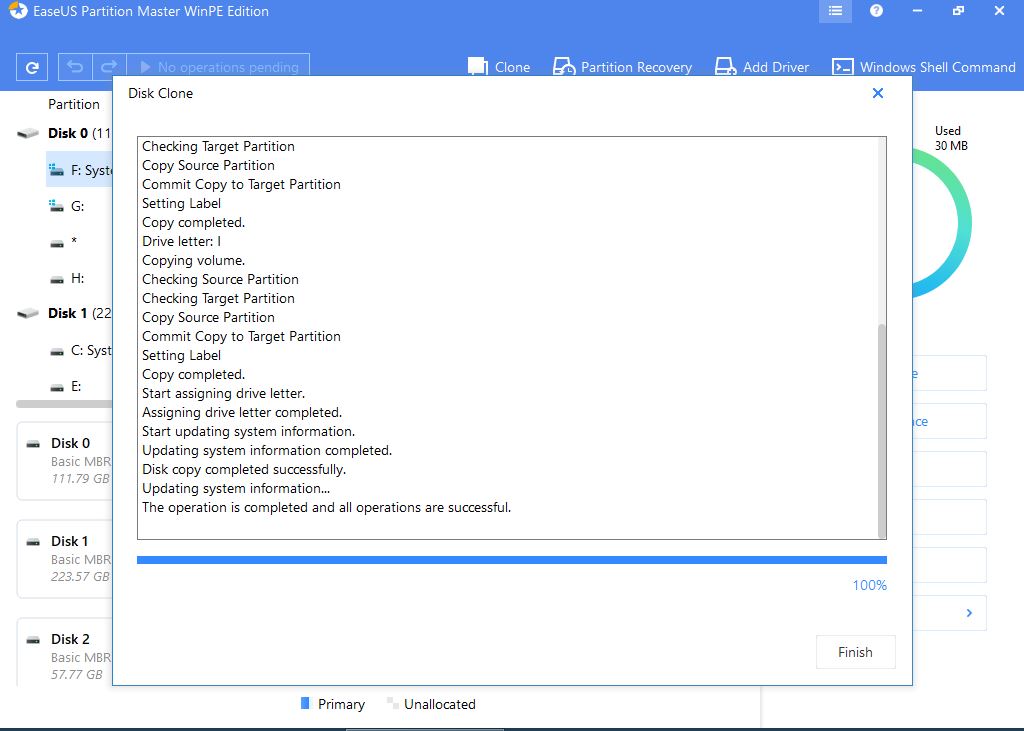This screenshot has width=1024, height=731.
Task: Close the Disk Clone dialog with X
Action: (878, 93)
